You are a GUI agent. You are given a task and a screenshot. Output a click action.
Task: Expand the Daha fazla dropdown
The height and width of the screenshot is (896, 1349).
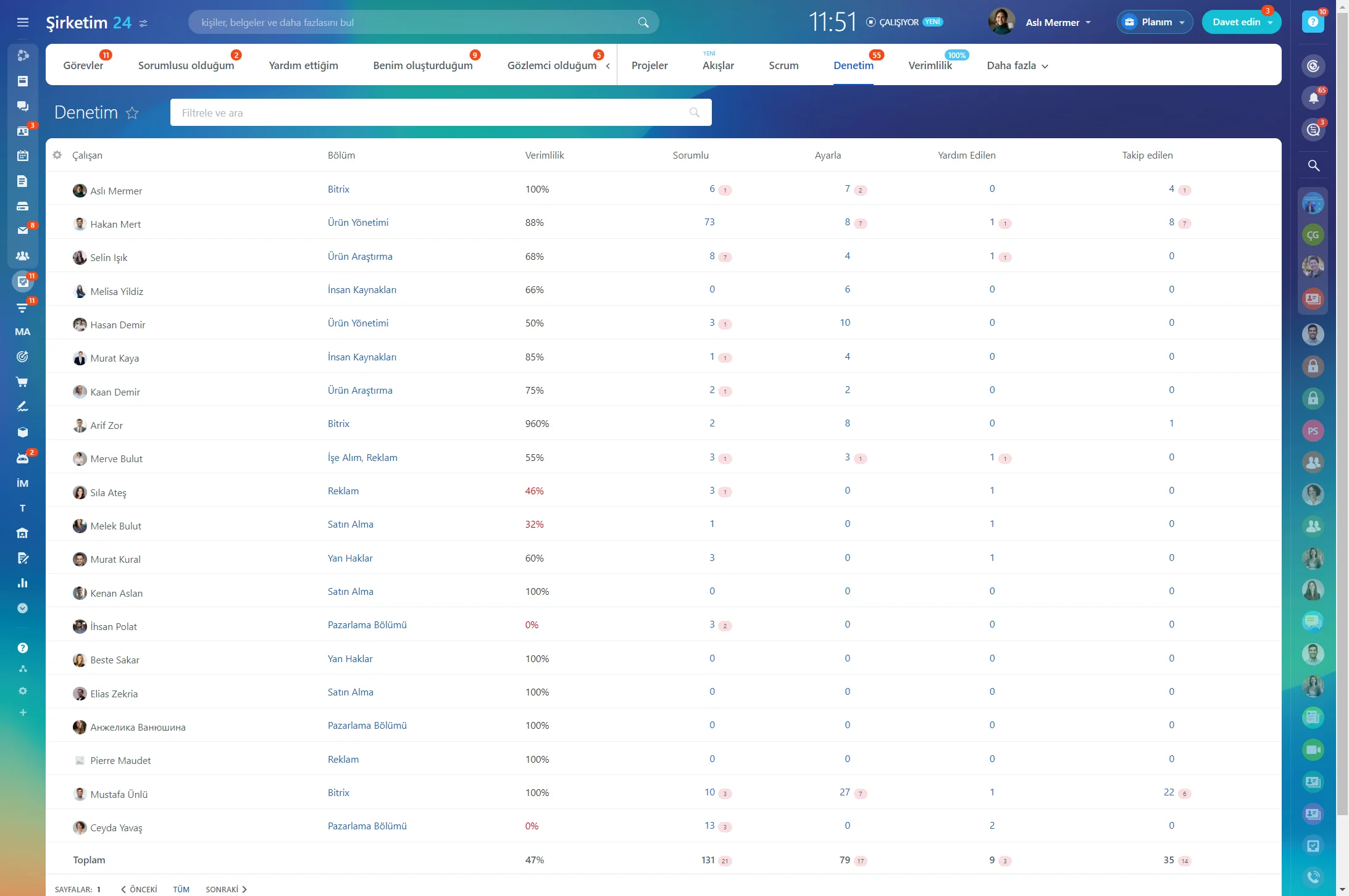(1017, 65)
